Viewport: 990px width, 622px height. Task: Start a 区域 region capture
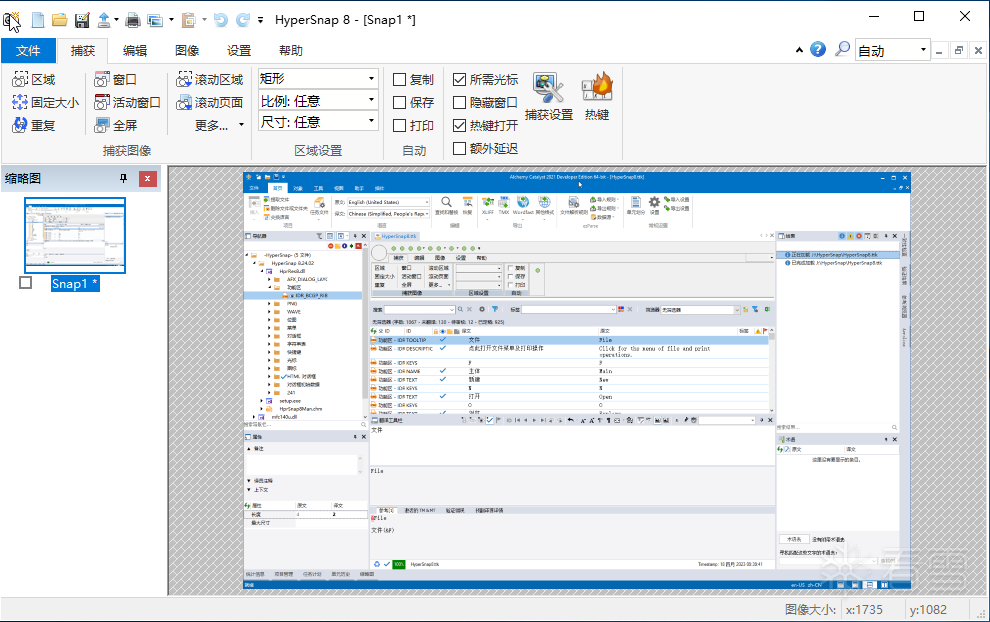33,80
